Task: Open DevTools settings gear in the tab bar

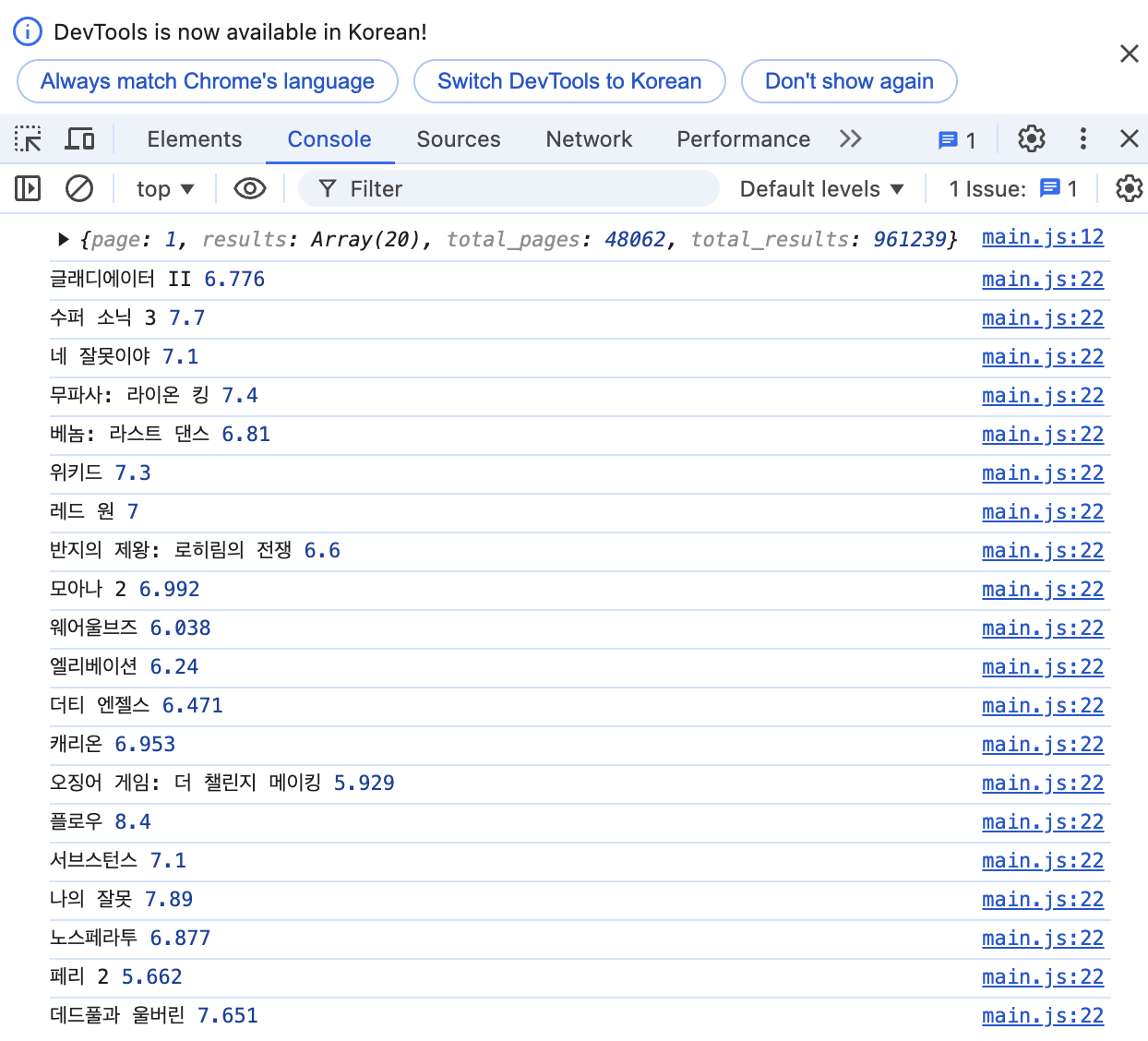Action: coord(1031,139)
